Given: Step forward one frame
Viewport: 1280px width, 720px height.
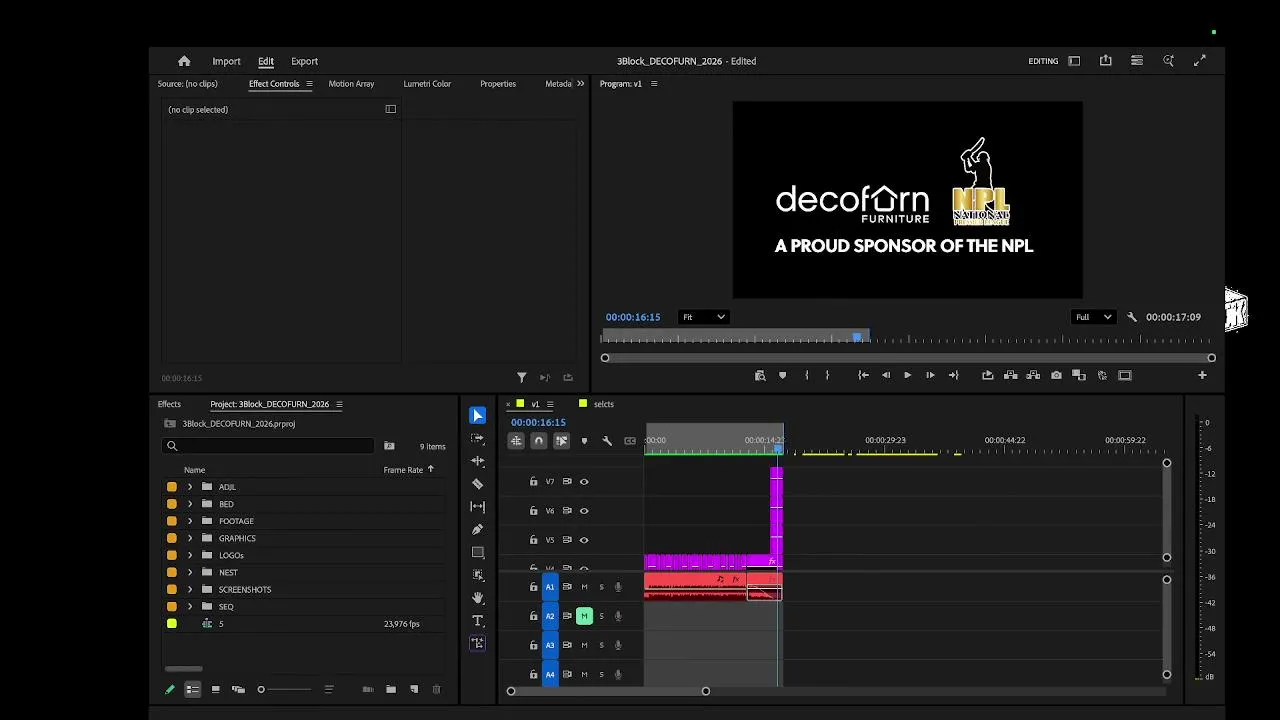Looking at the screenshot, I should coord(930,376).
